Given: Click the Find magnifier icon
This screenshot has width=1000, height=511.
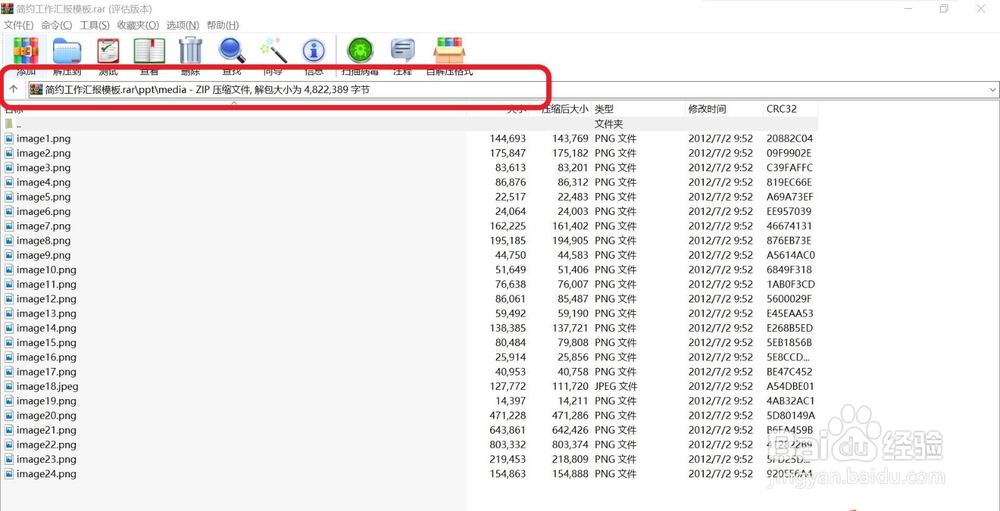Looking at the screenshot, I should 232,50.
